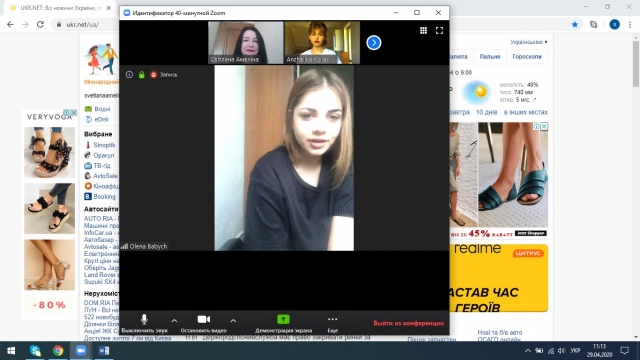Open the More (three dots) menu
The image size is (640, 360).
coord(333,323)
